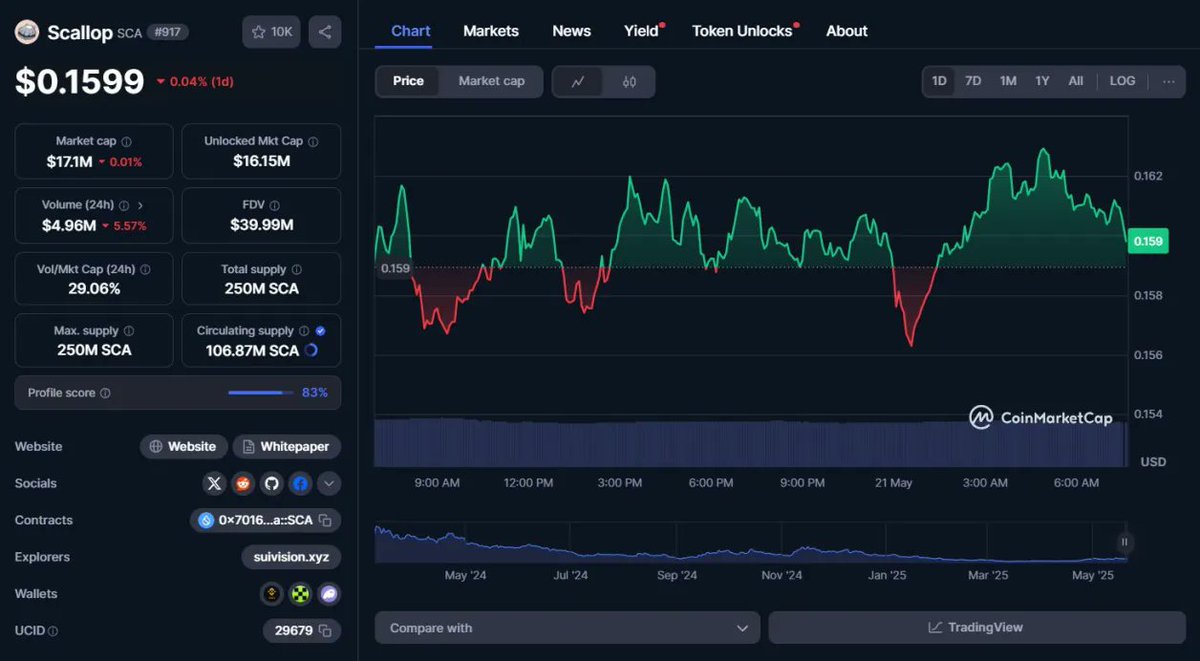Open the TradingView chart button
Image resolution: width=1200 pixels, height=661 pixels.
tap(976, 628)
